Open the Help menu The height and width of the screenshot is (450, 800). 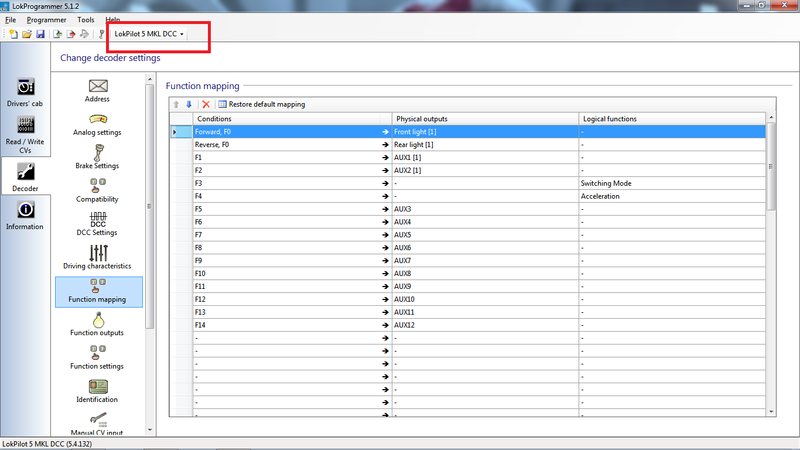point(113,20)
